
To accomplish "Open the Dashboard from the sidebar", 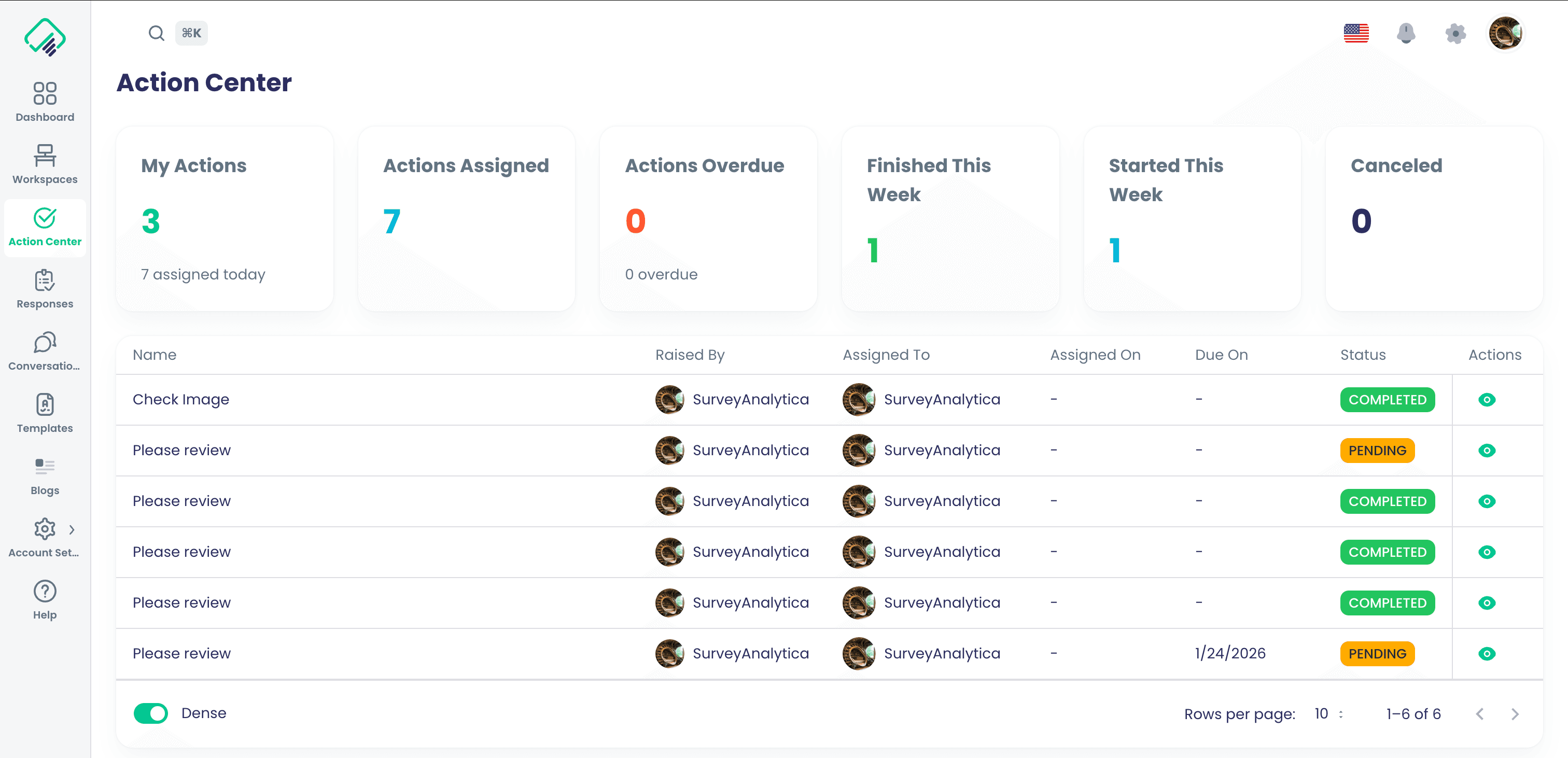I will tap(44, 101).
